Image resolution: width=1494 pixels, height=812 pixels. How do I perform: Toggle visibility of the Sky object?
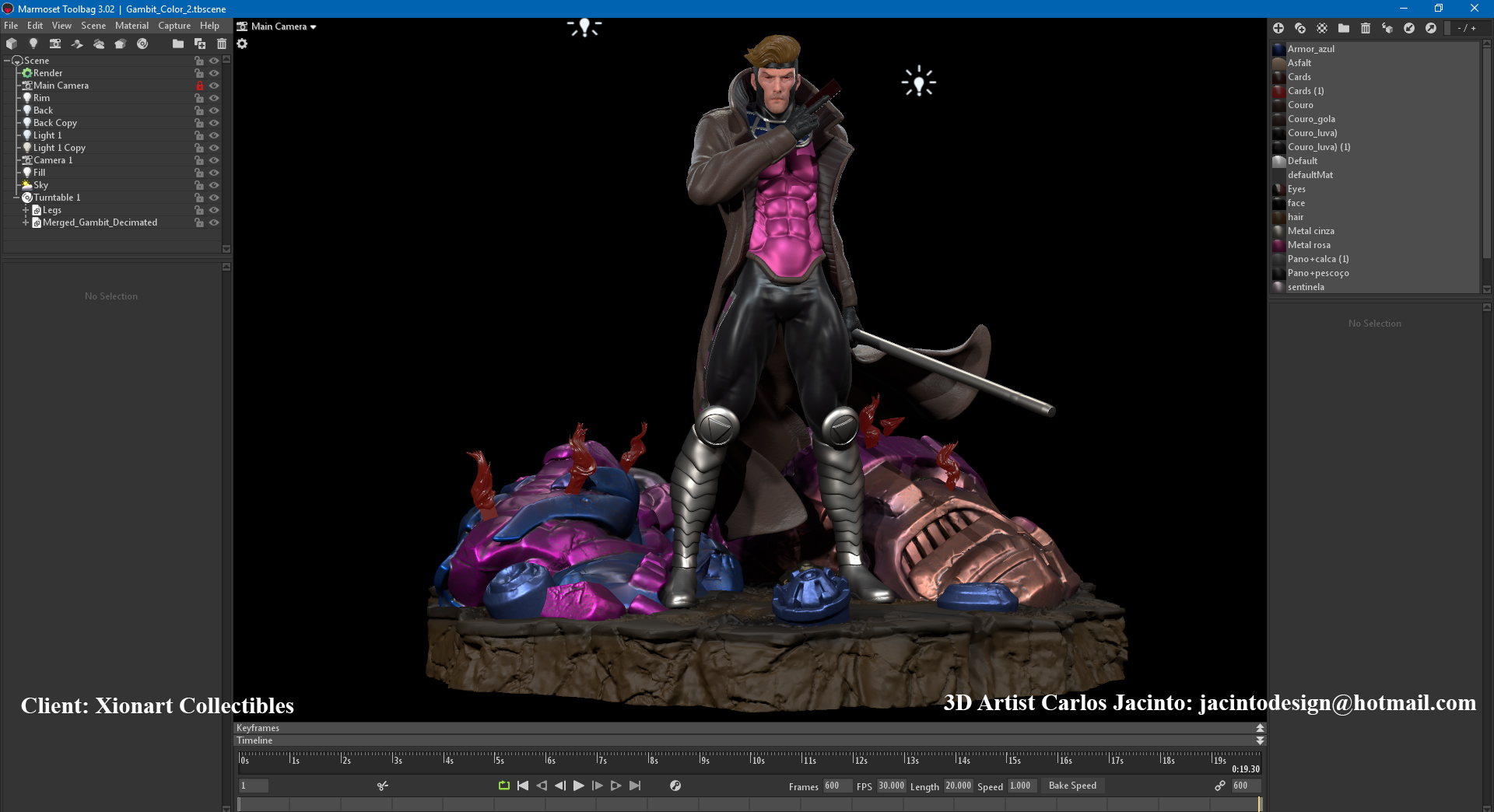click(214, 185)
